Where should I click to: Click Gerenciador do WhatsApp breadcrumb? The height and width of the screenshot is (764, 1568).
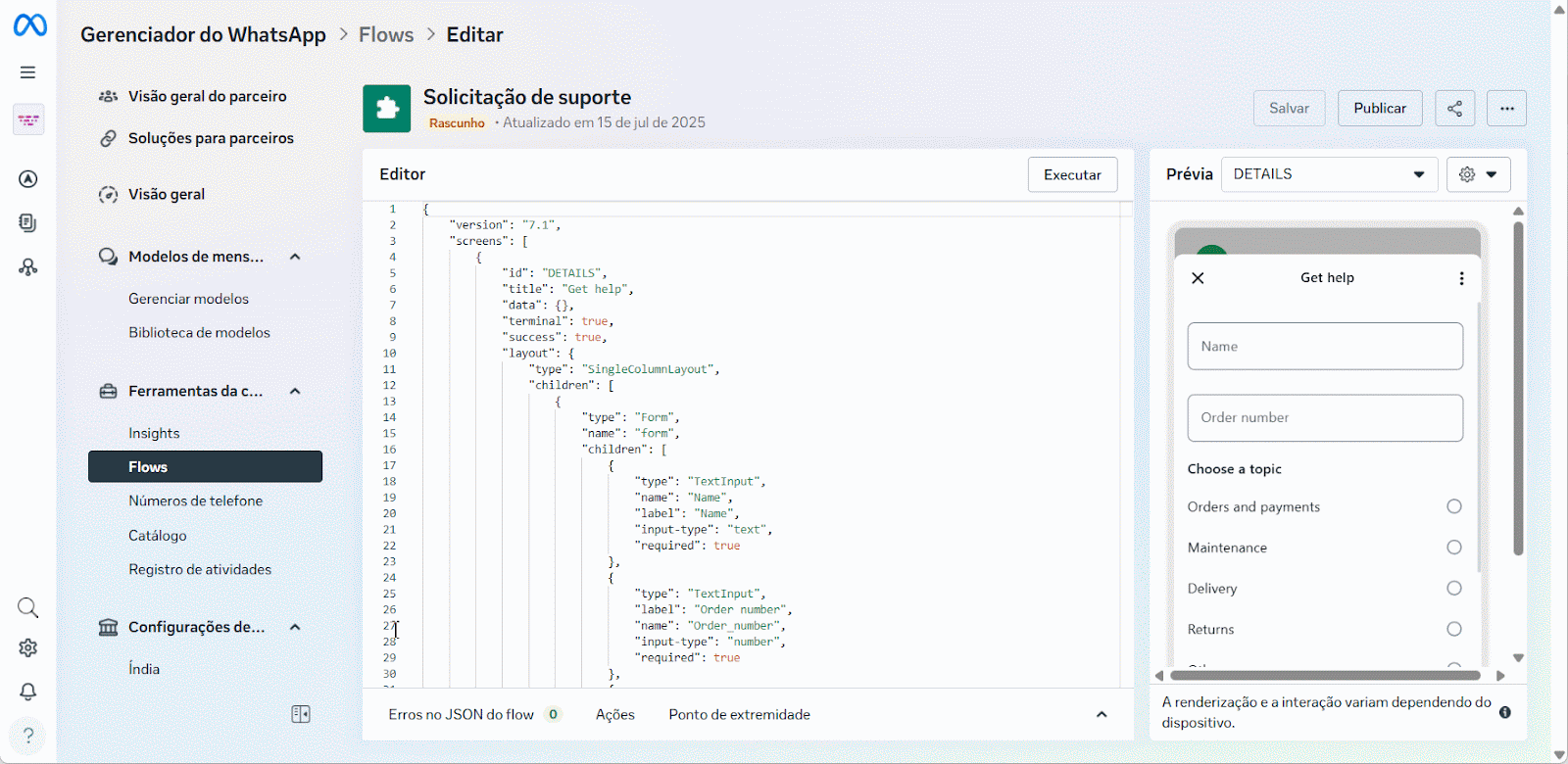click(x=203, y=34)
